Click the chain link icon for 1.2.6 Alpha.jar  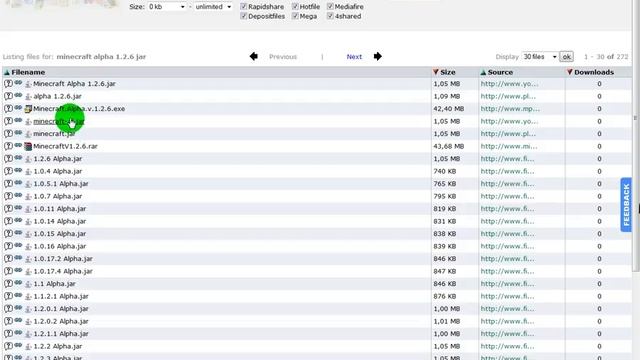click(18, 158)
